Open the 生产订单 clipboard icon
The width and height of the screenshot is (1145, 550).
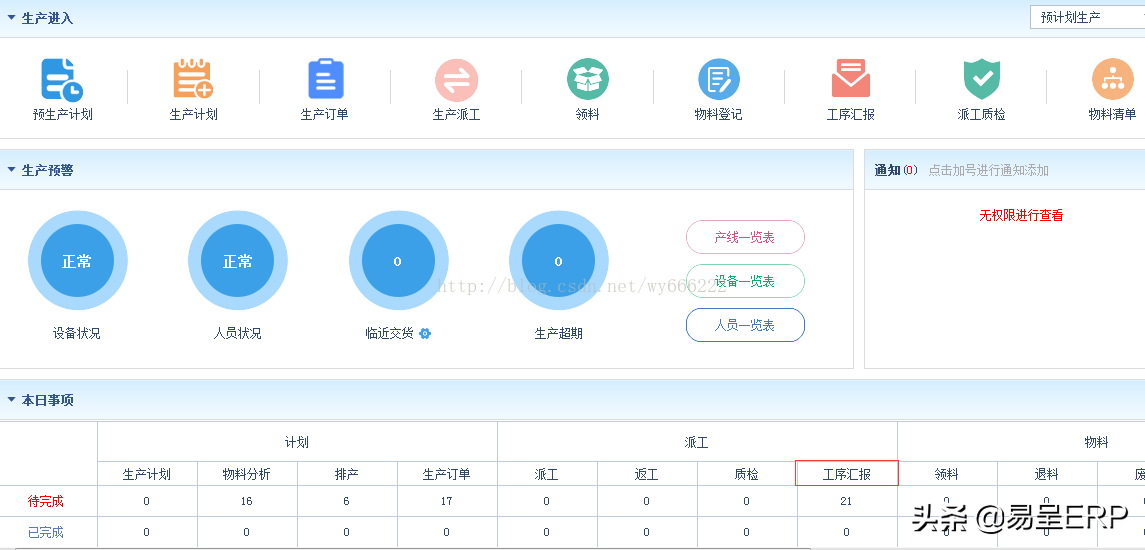pyautogui.click(x=325, y=79)
